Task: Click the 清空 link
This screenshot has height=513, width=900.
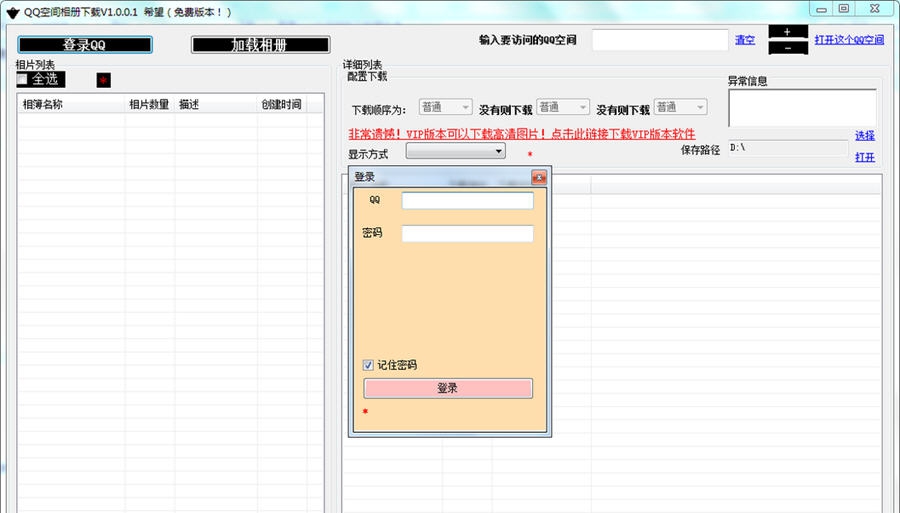Action: click(745, 40)
